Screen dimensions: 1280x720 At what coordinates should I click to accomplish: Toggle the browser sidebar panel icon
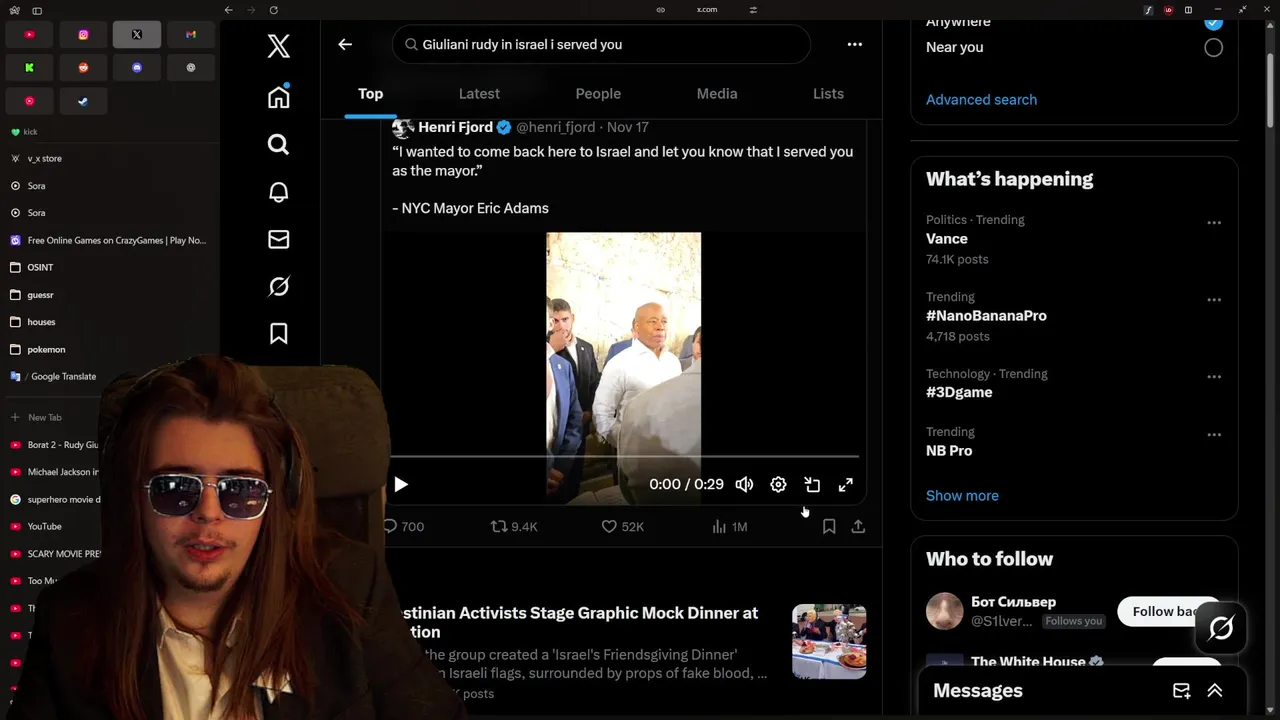coord(37,10)
